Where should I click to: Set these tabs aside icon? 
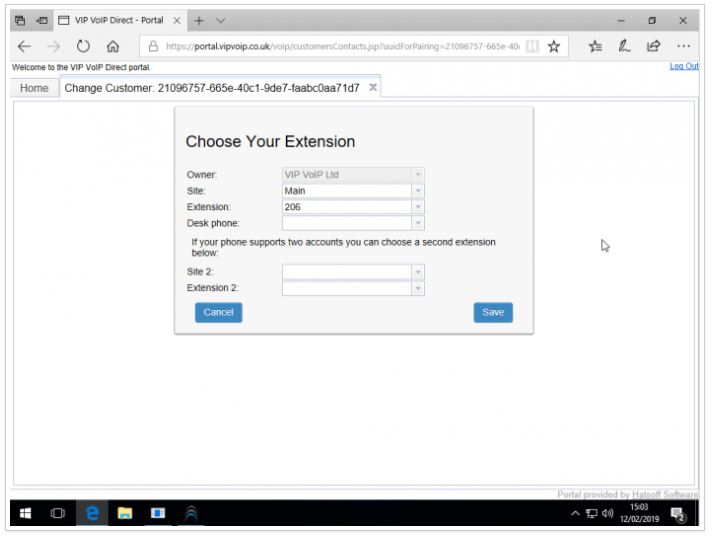tap(42, 20)
